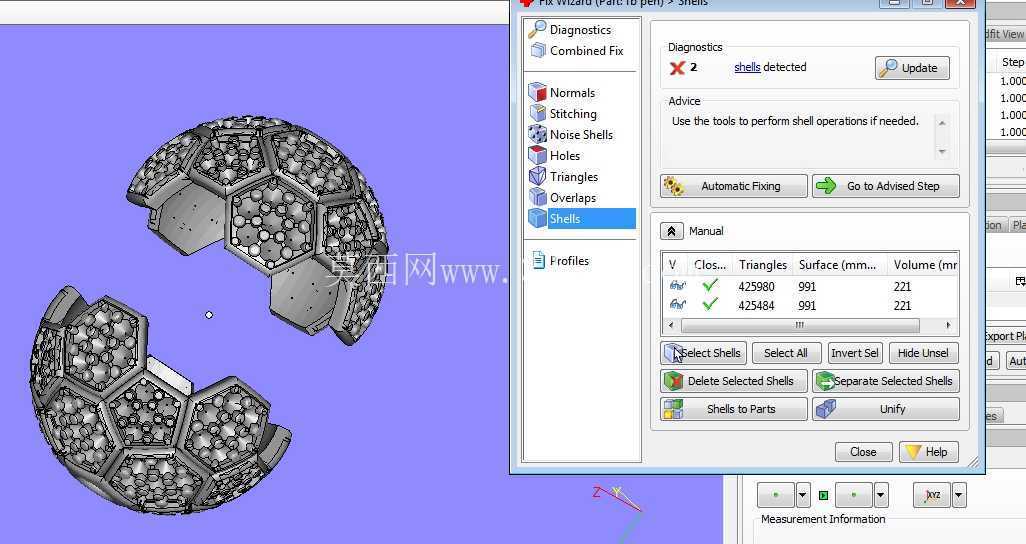This screenshot has height=544, width=1026.
Task: Open the XYZ coordinate dropdown arrow
Action: pos(959,495)
